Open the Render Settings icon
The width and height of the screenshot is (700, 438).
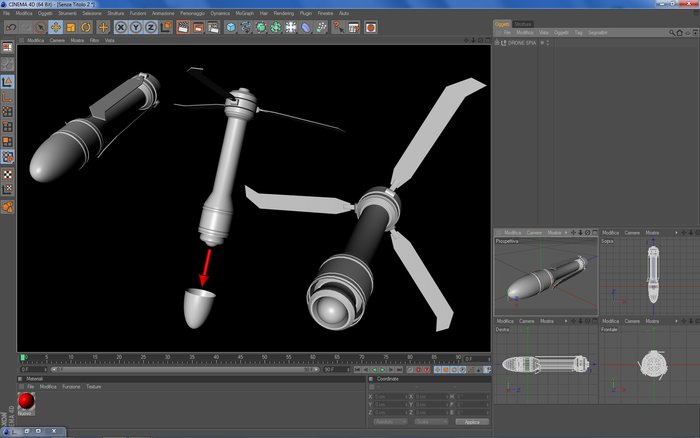click(213, 27)
